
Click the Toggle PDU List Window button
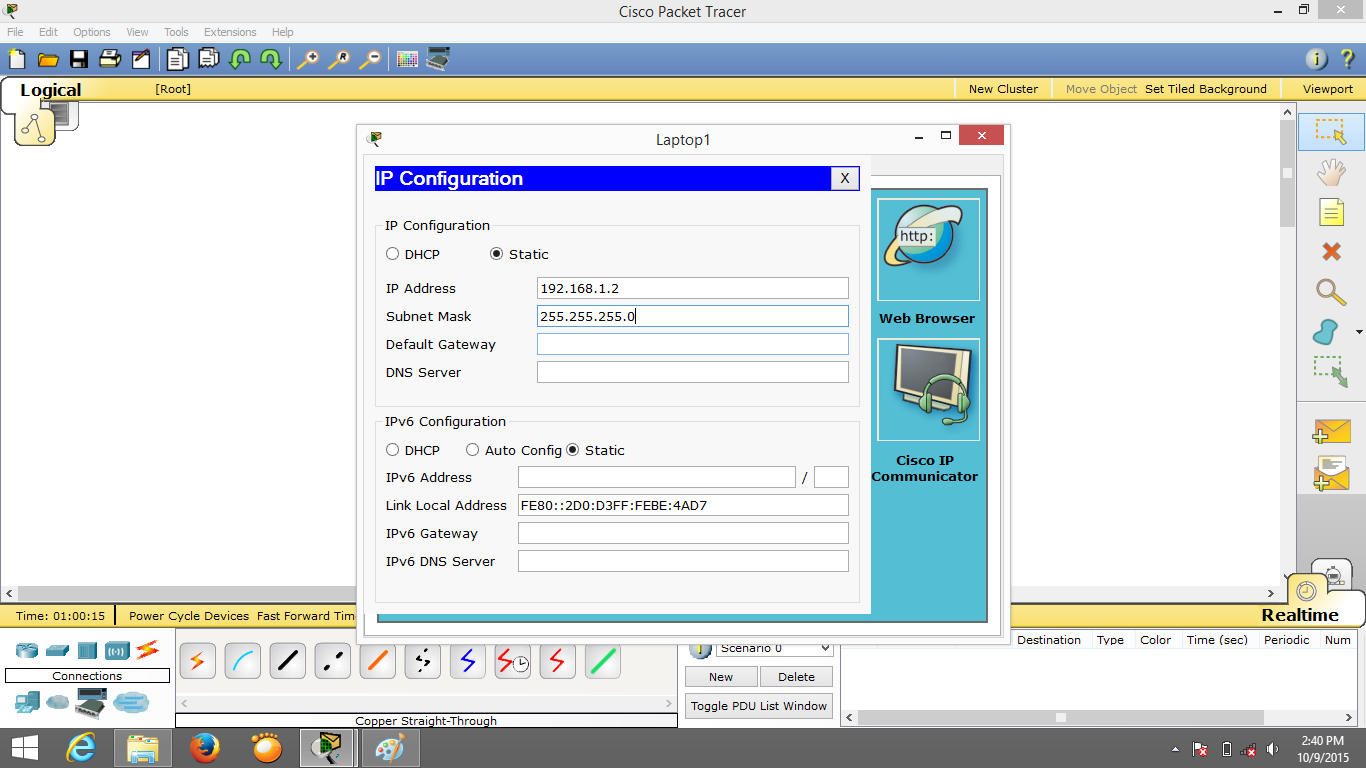click(757, 705)
